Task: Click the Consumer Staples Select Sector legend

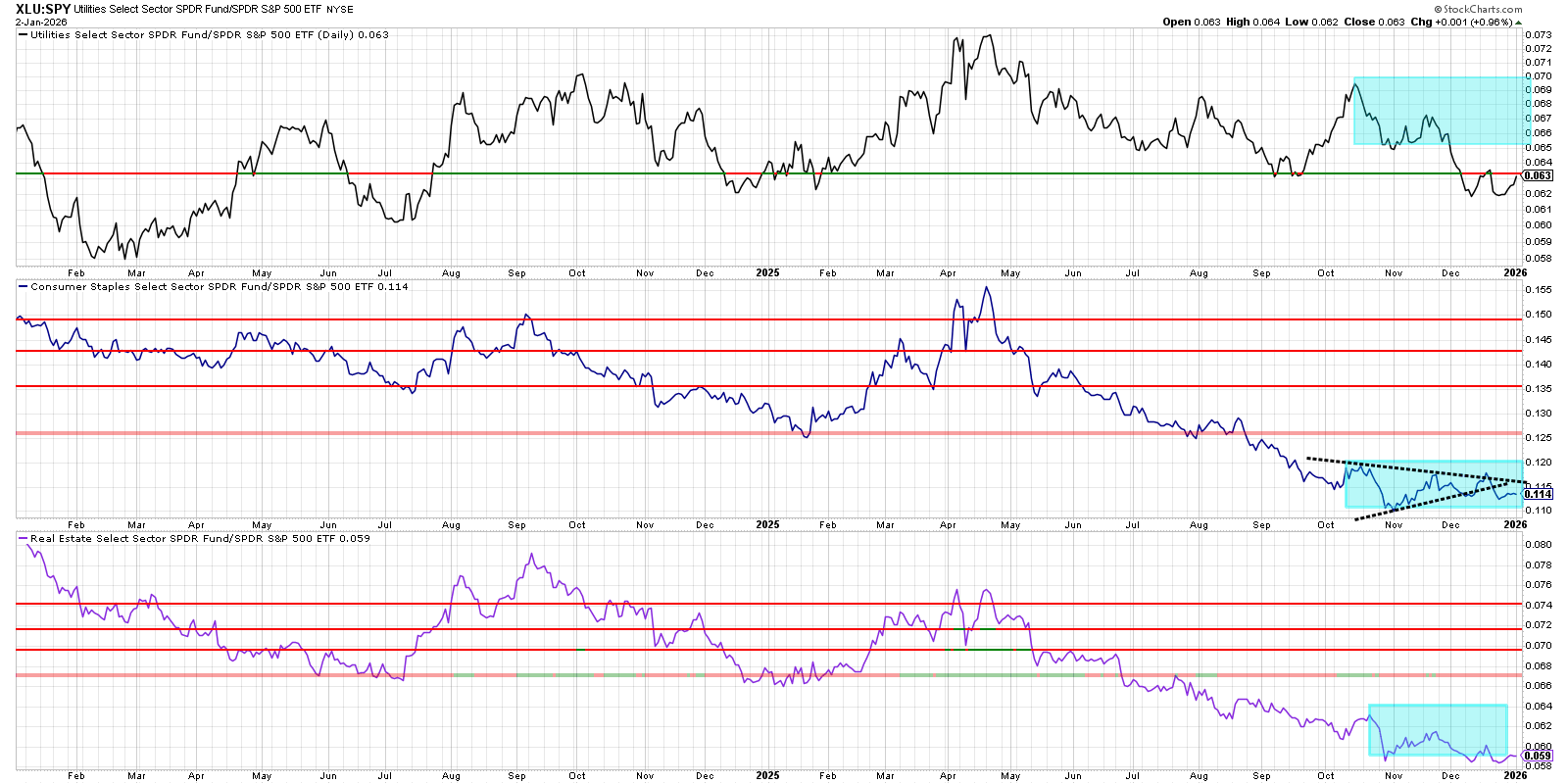Action: pyautogui.click(x=214, y=286)
